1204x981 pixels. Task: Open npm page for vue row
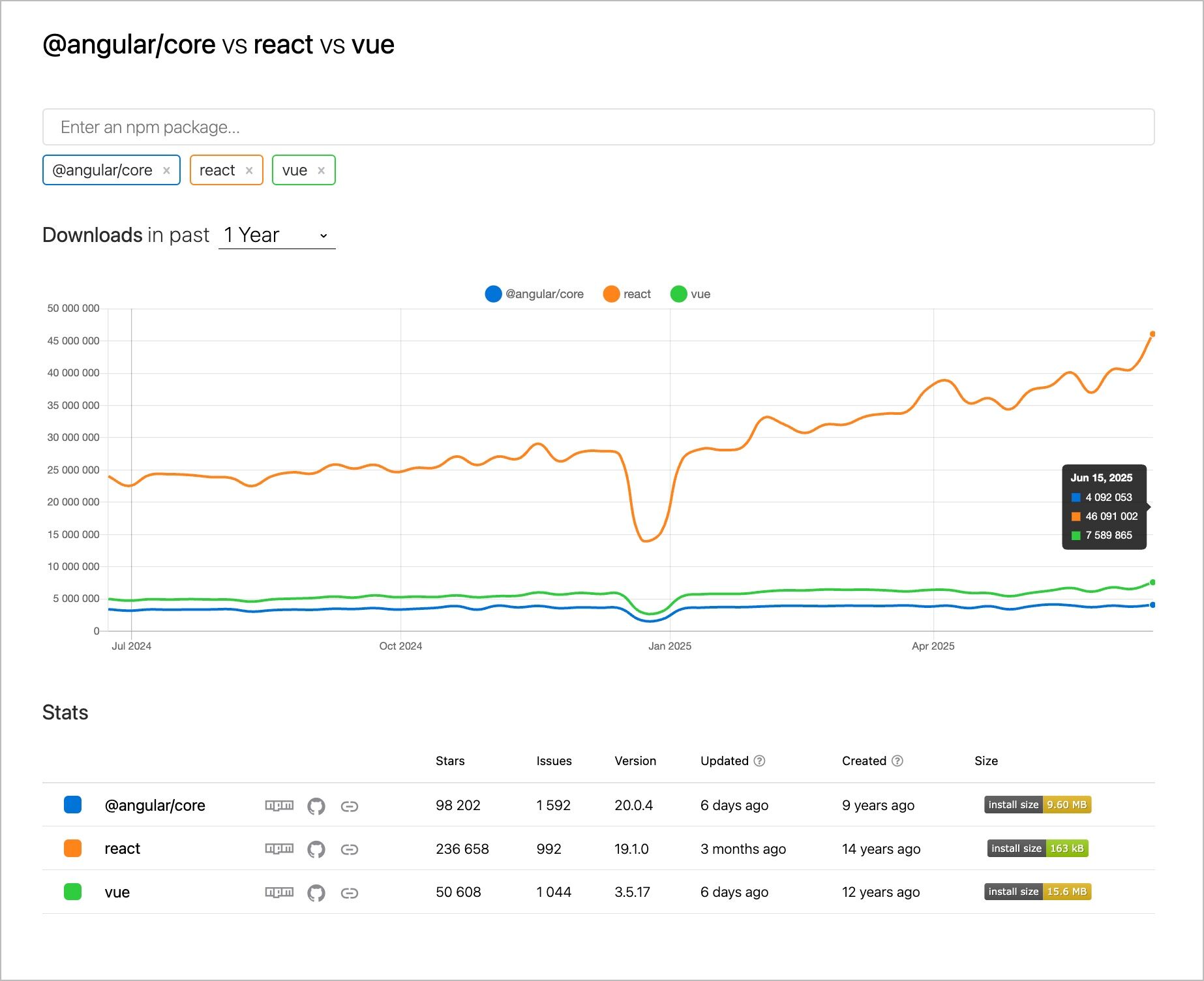point(279,892)
